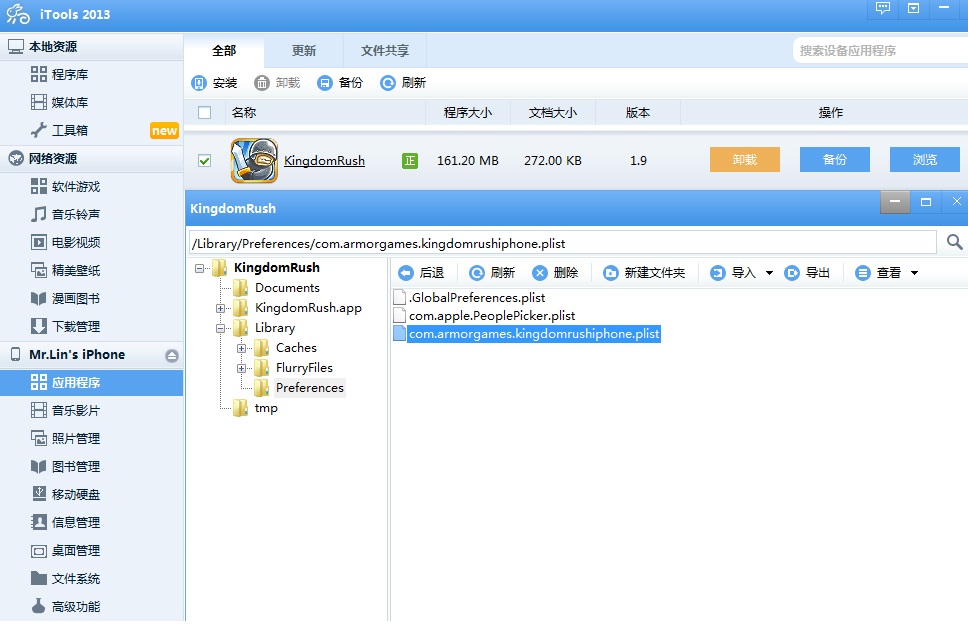Select .GlobalPreferences.plist file
Viewport: 968px width, 624px height.
click(x=469, y=297)
